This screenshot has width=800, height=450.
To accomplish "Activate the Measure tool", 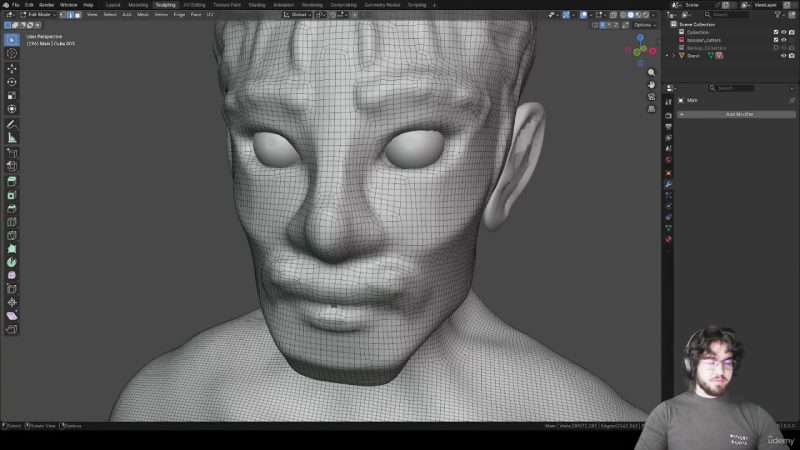I will click(12, 137).
